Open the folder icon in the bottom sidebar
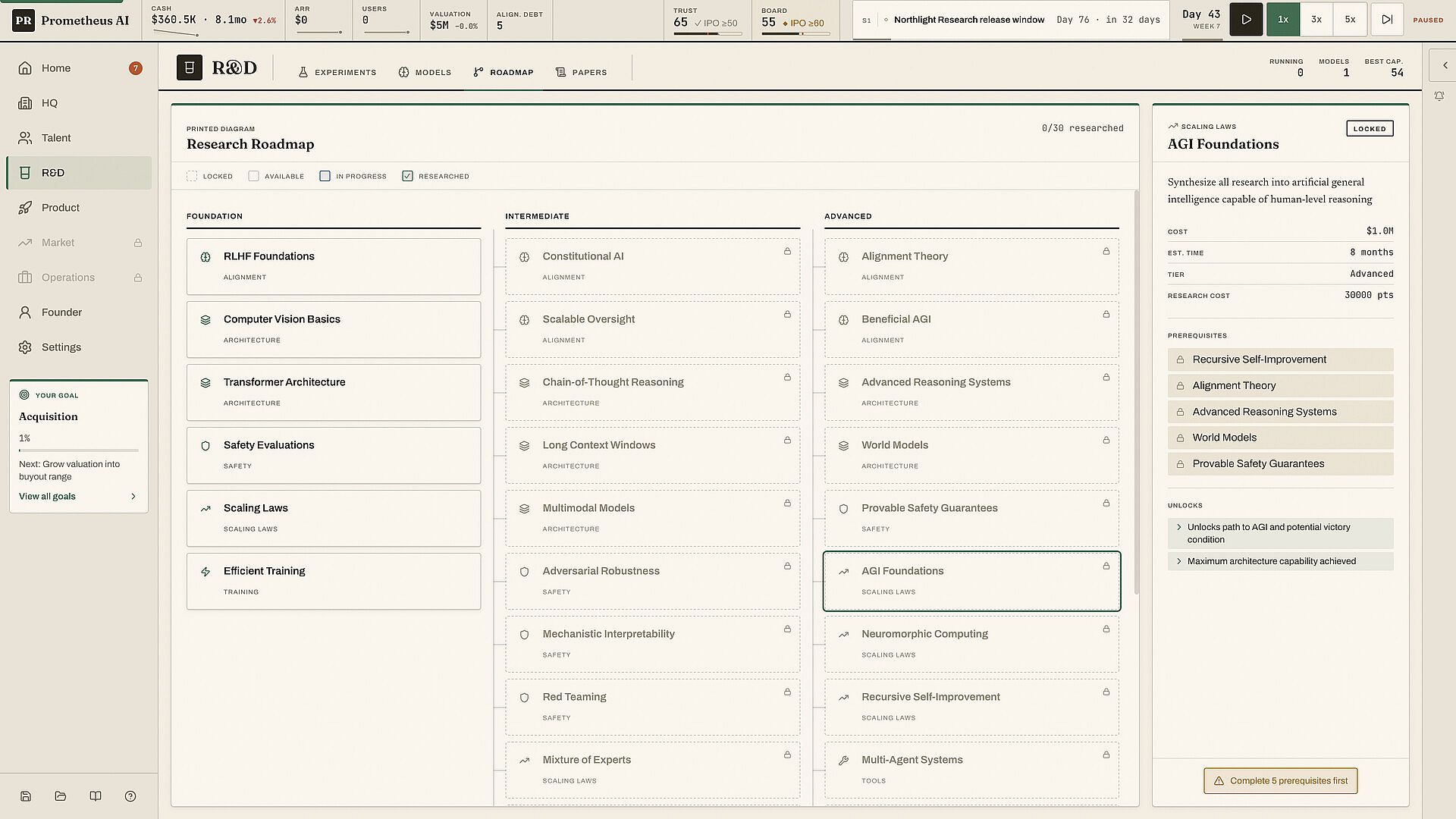Image resolution: width=1456 pixels, height=819 pixels. coord(61,796)
